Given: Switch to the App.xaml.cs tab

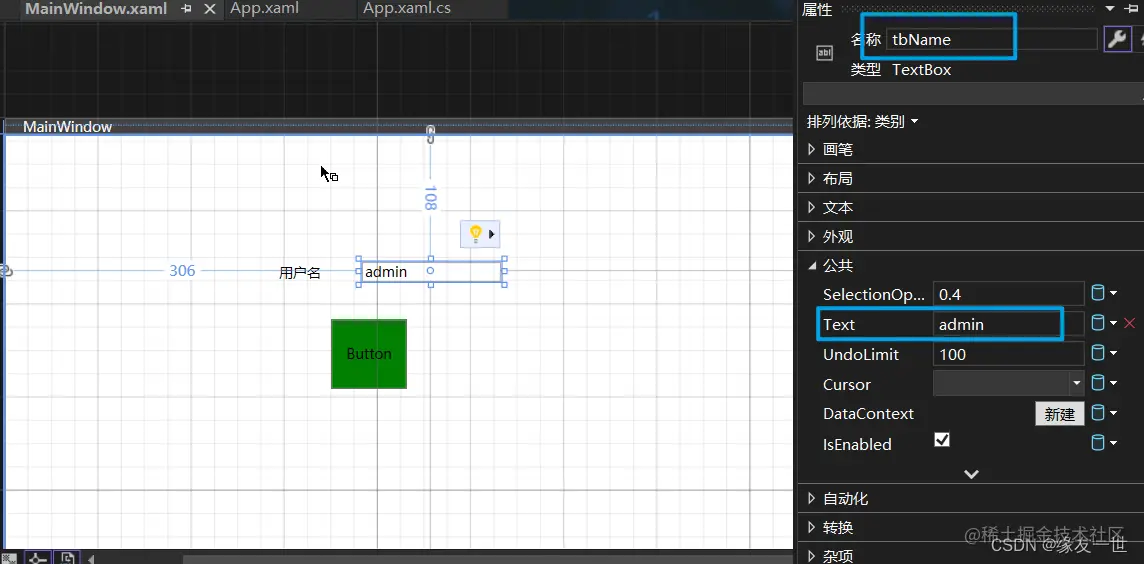Looking at the screenshot, I should point(407,9).
